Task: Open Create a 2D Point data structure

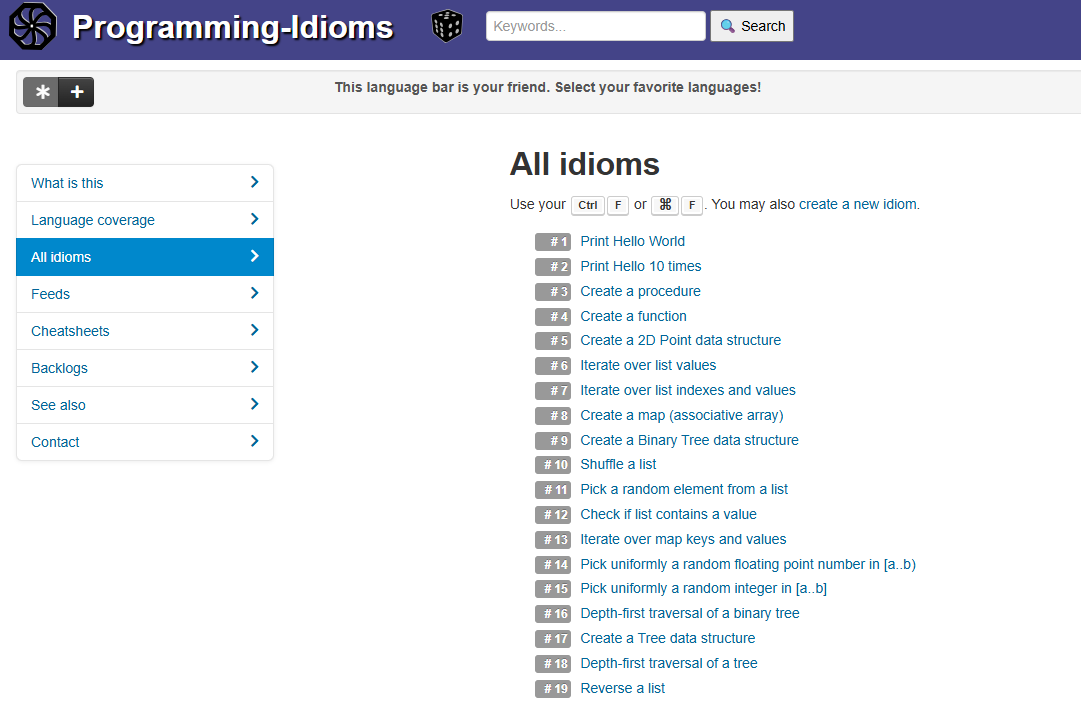Action: click(680, 341)
